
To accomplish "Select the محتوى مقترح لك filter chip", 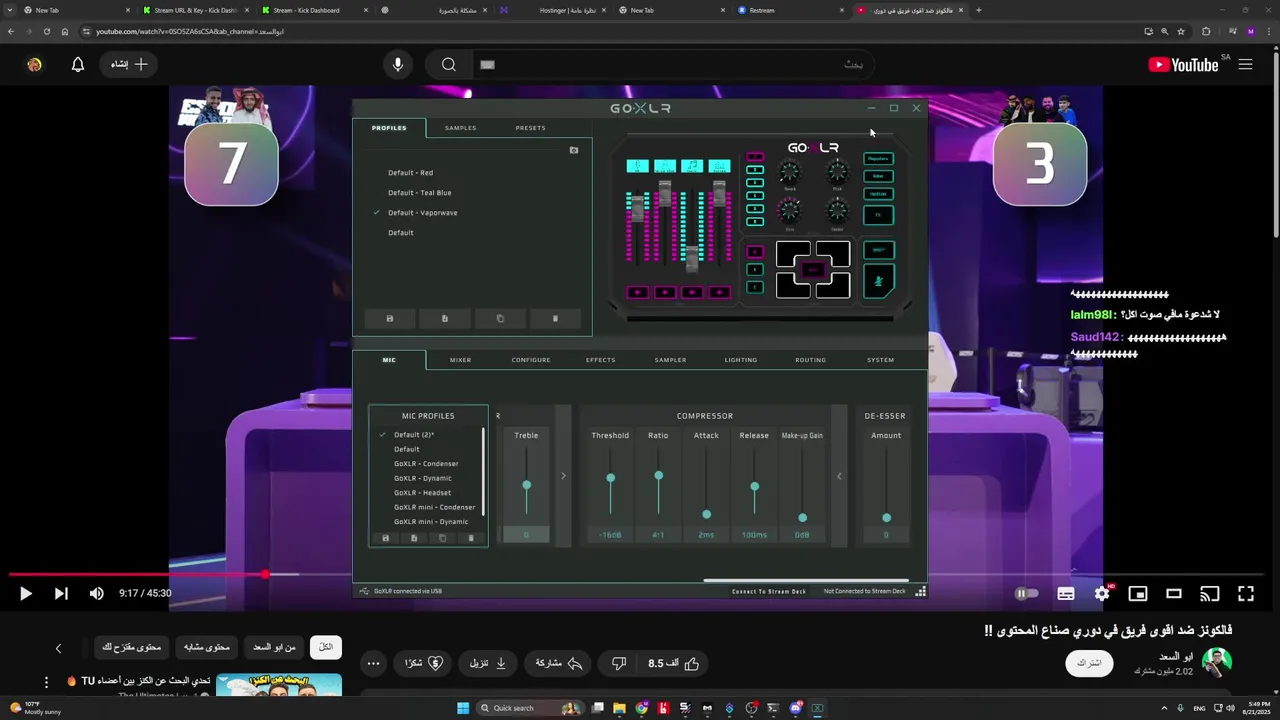I will click(x=131, y=647).
